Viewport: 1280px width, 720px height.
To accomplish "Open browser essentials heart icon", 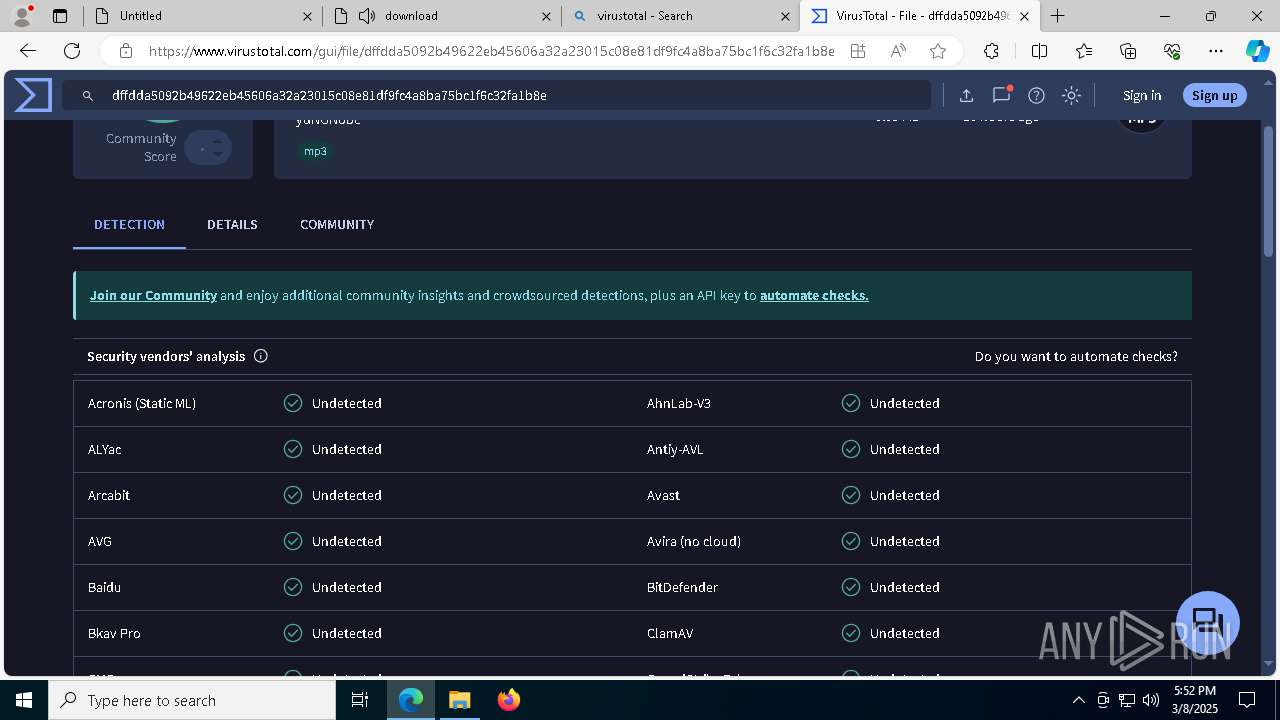I will click(x=1172, y=51).
